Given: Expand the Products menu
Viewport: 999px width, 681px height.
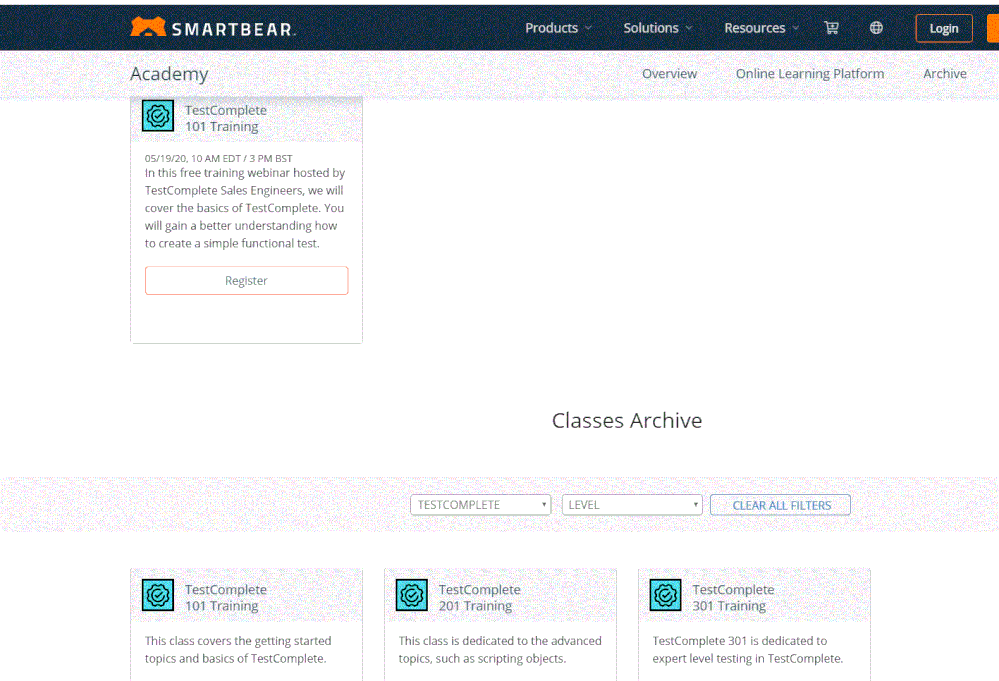Looking at the screenshot, I should point(558,28).
